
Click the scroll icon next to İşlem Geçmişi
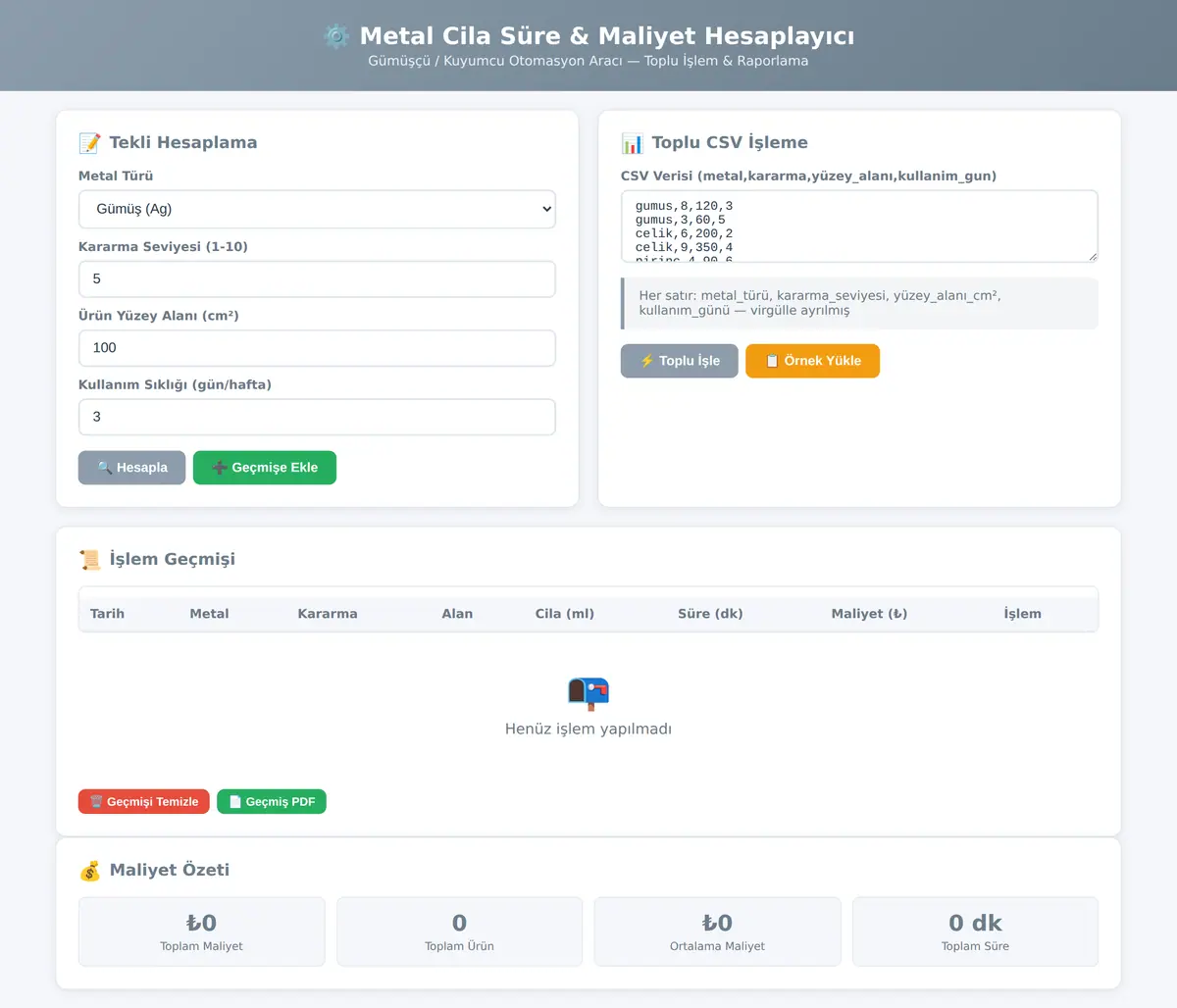(x=89, y=560)
